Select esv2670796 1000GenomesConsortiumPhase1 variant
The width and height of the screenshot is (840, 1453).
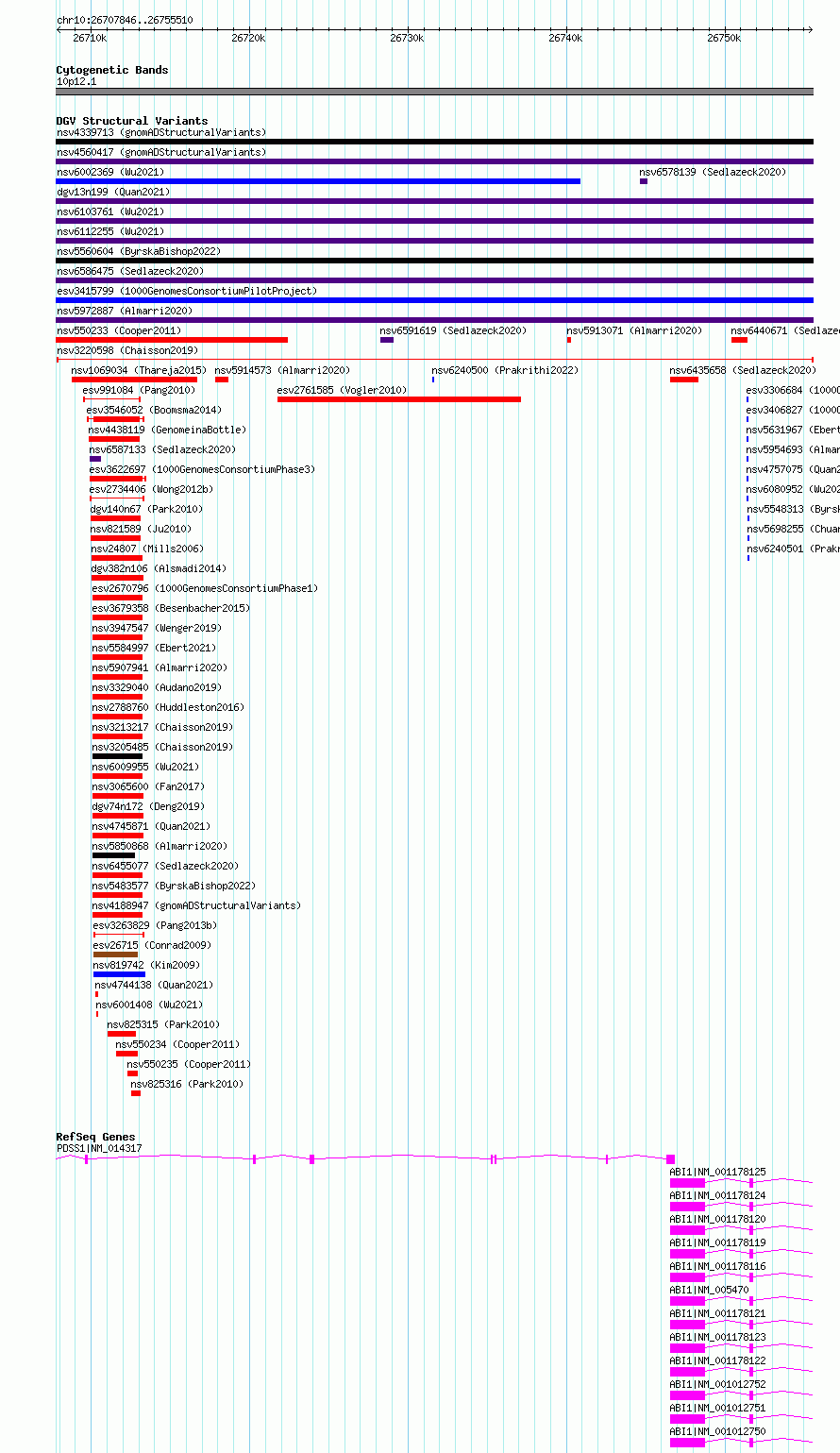click(205, 588)
